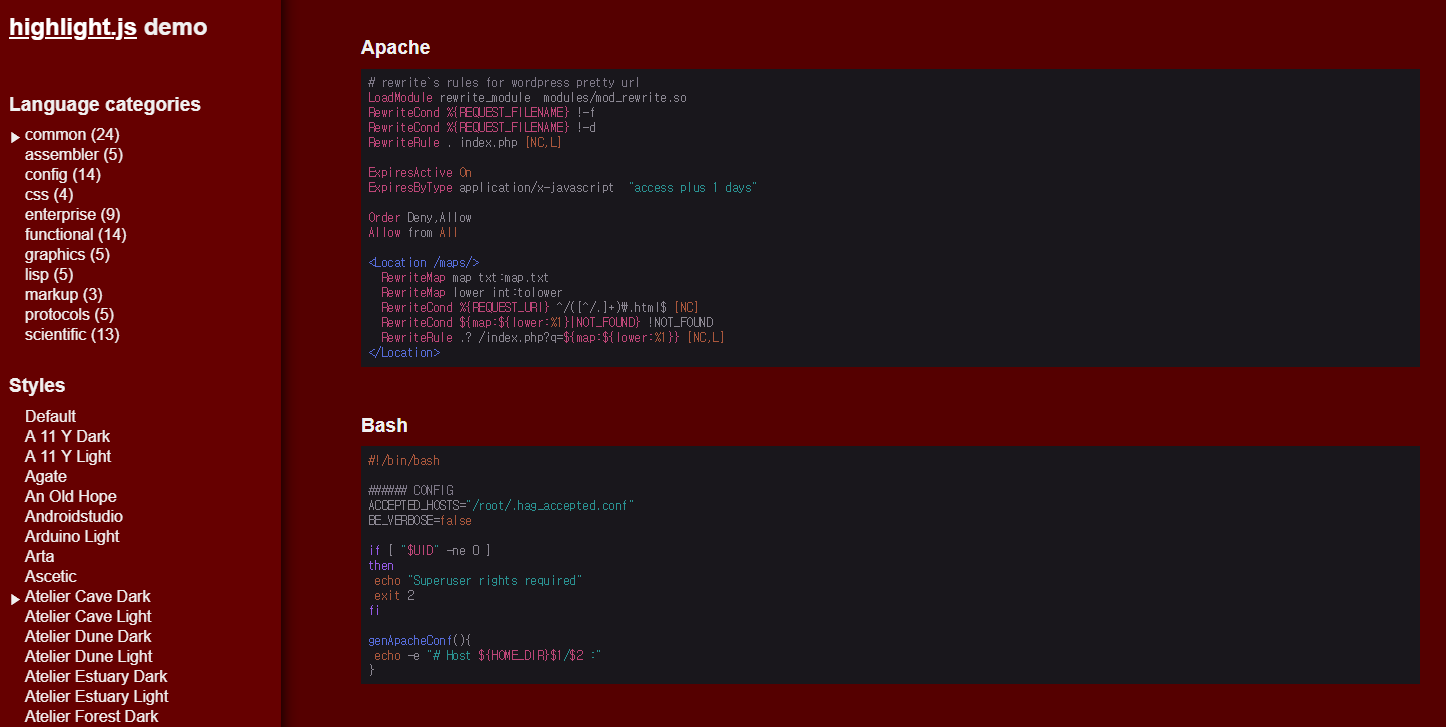Select the scientific (13) category
Viewport: 1446px width, 727px height.
[72, 334]
